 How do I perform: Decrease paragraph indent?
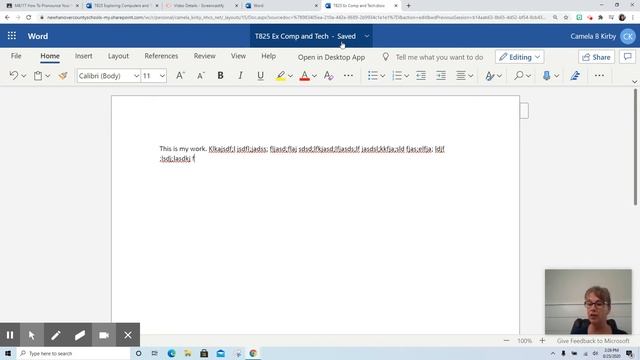tap(421, 76)
